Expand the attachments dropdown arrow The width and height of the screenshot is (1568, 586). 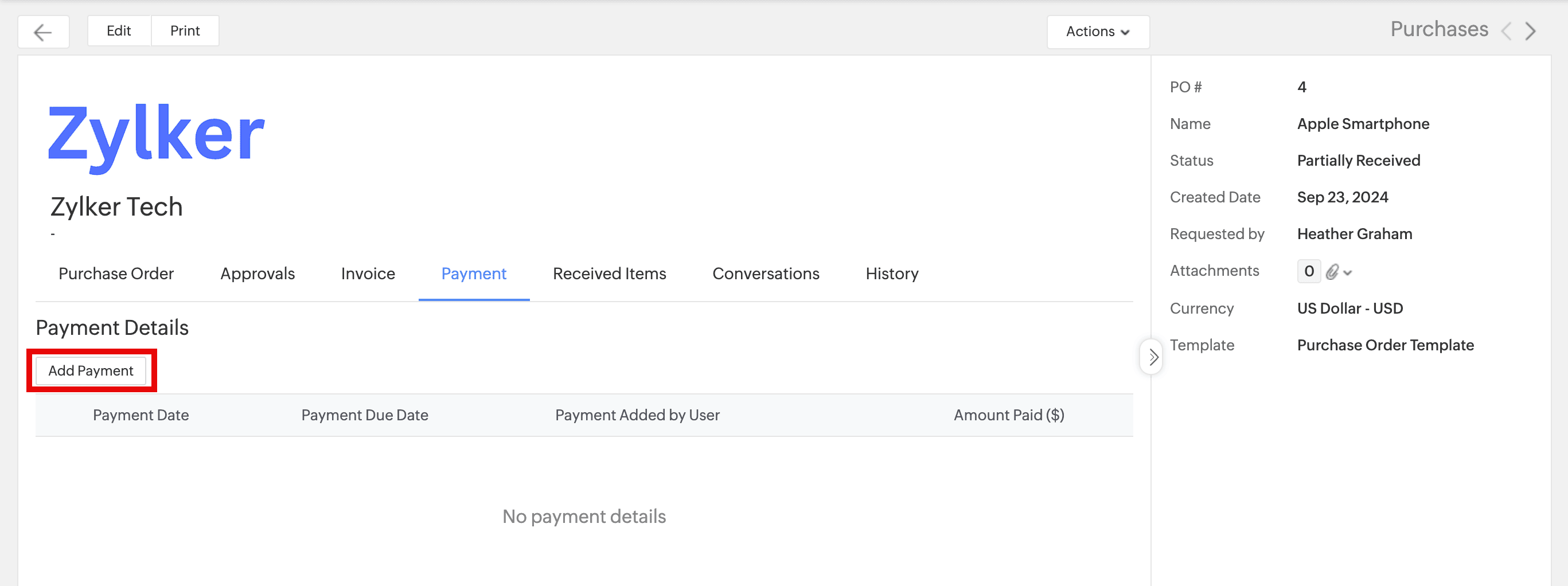pyautogui.click(x=1348, y=272)
